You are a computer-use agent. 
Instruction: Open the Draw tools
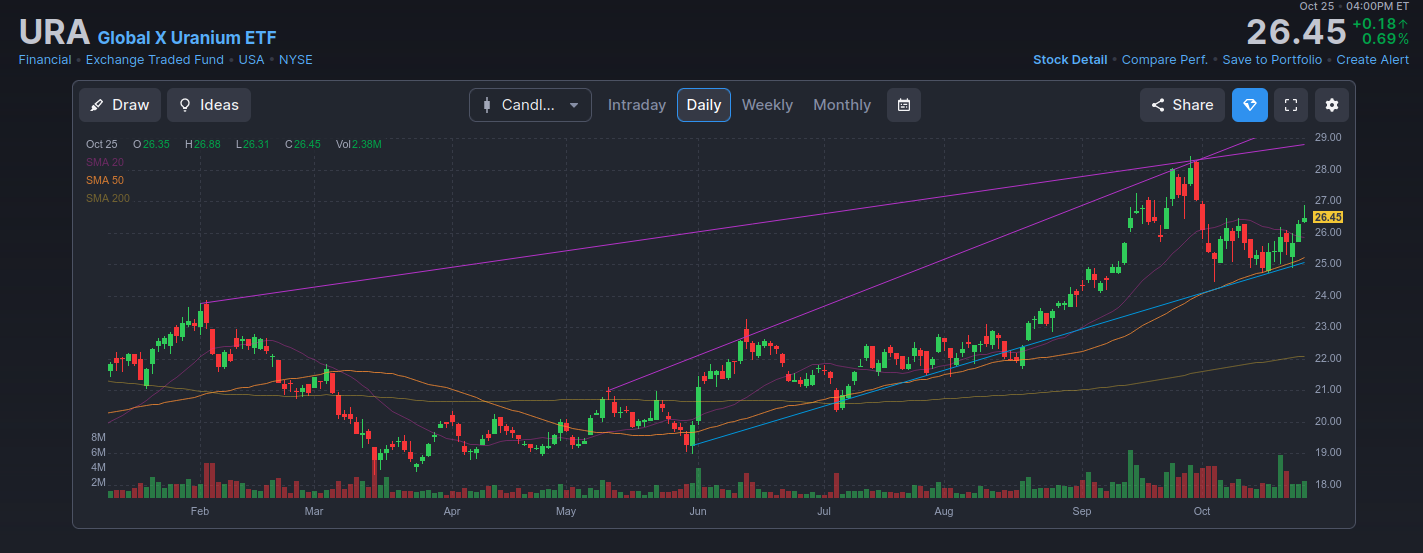pos(120,105)
